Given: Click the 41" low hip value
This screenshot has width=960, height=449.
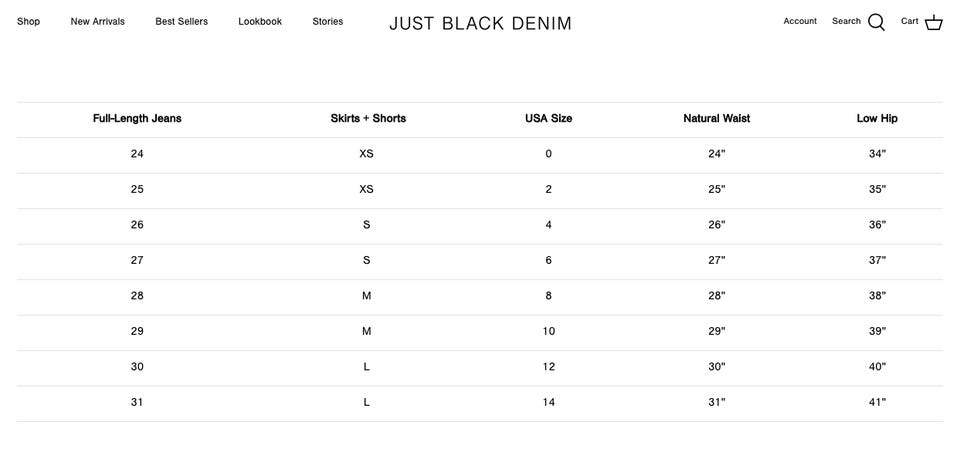Looking at the screenshot, I should [x=877, y=402].
